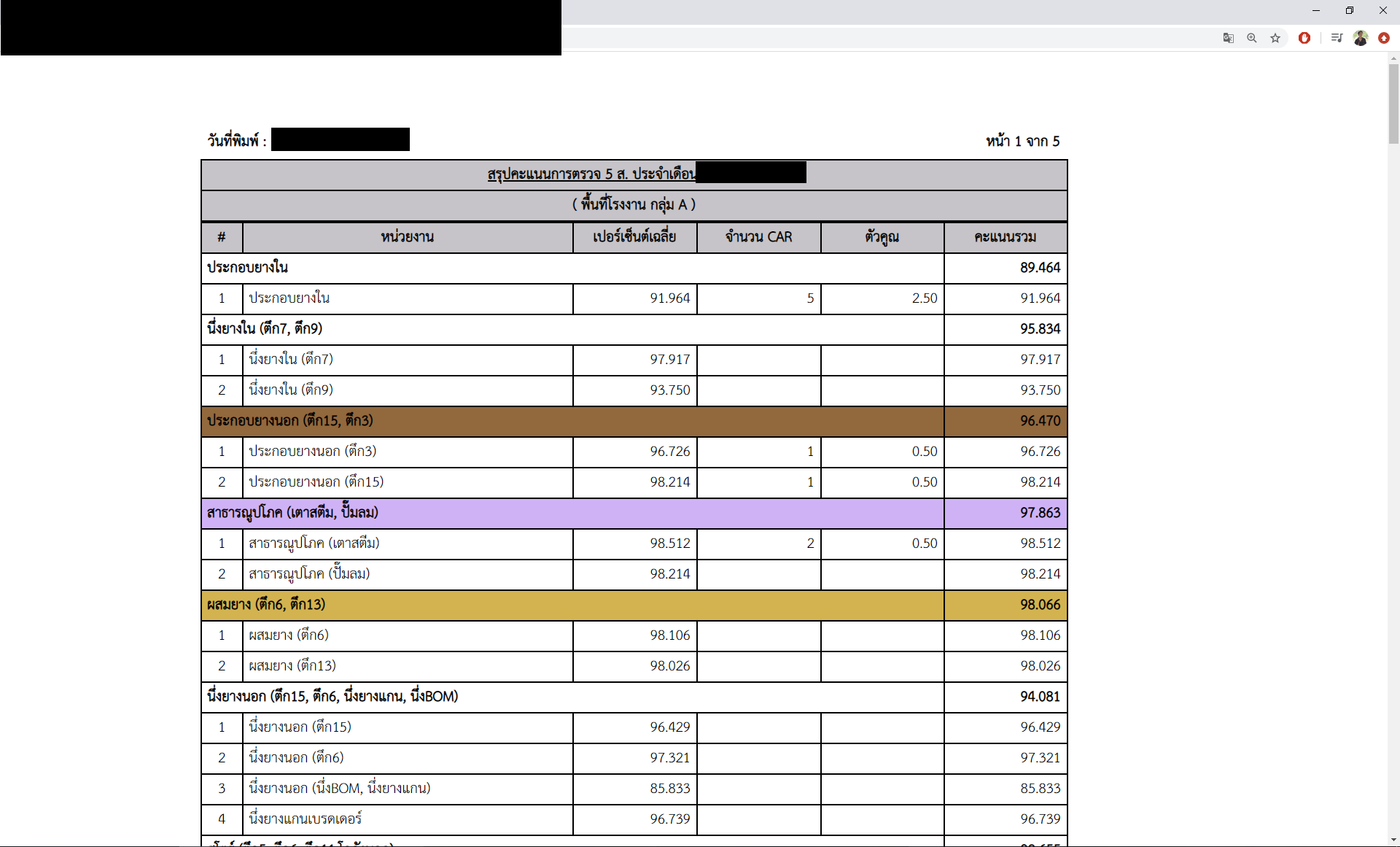Click group total 95.834

(1040, 329)
